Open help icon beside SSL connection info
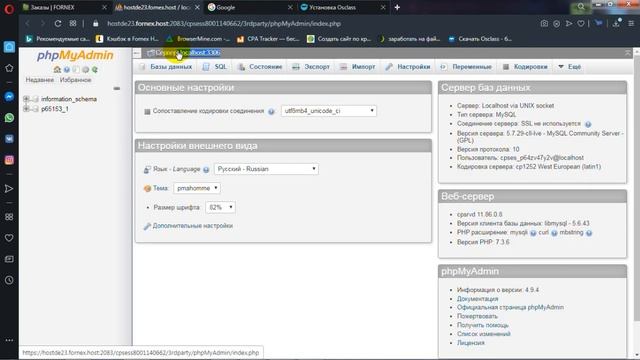The width and height of the screenshot is (640, 360). (588, 124)
